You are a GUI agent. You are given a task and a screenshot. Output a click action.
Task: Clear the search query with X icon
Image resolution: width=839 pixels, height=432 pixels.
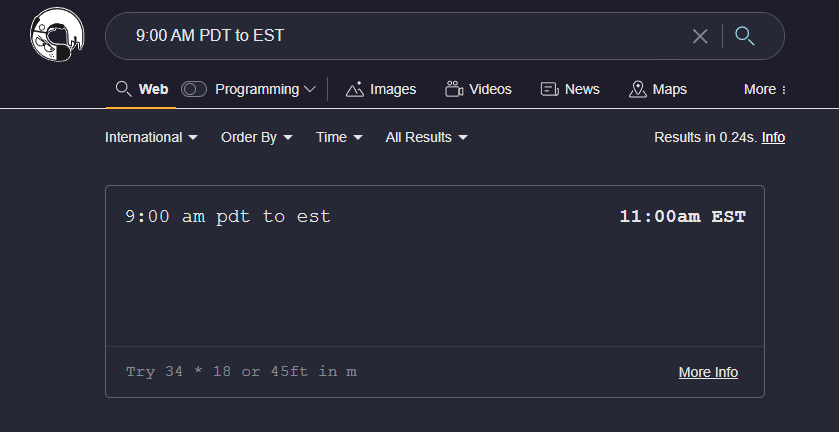tap(700, 36)
